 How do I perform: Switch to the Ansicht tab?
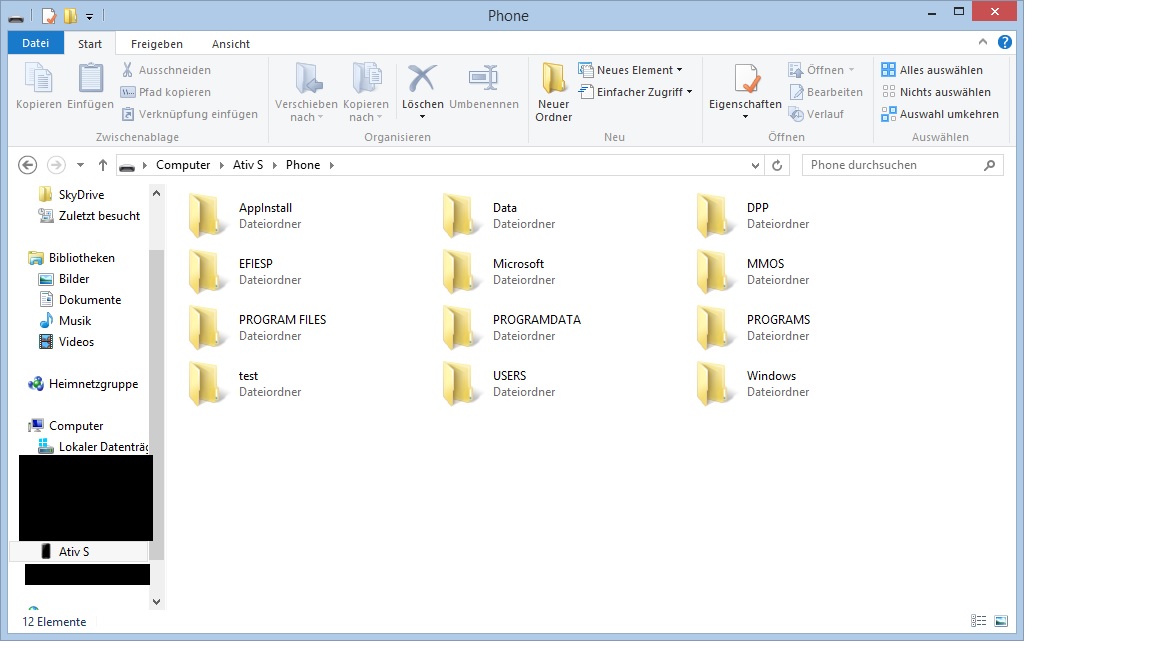click(231, 43)
